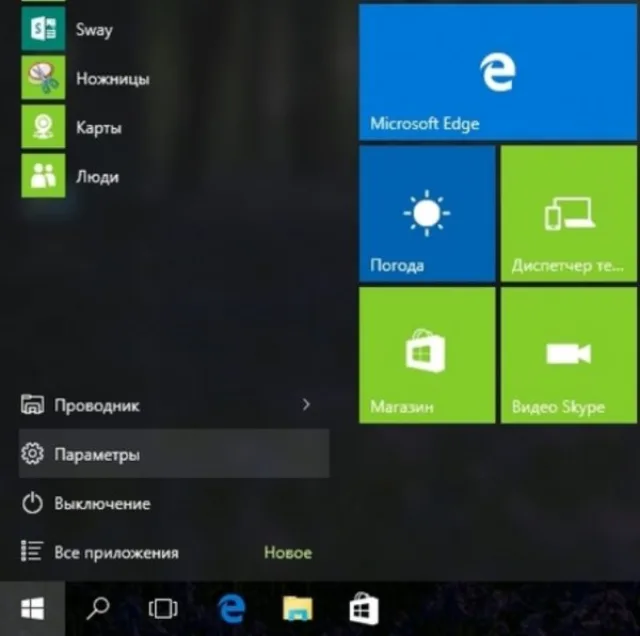Viewport: 640px width, 636px height.
Task: Open Параметры settings entry
Action: [x=174, y=454]
